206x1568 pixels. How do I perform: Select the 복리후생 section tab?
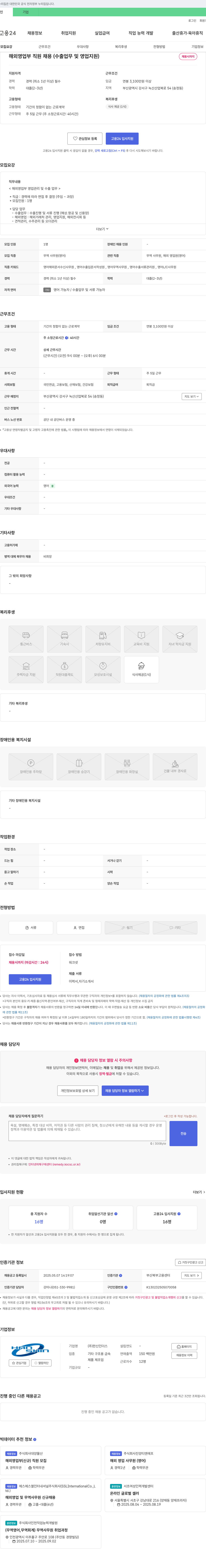pyautogui.click(x=121, y=47)
